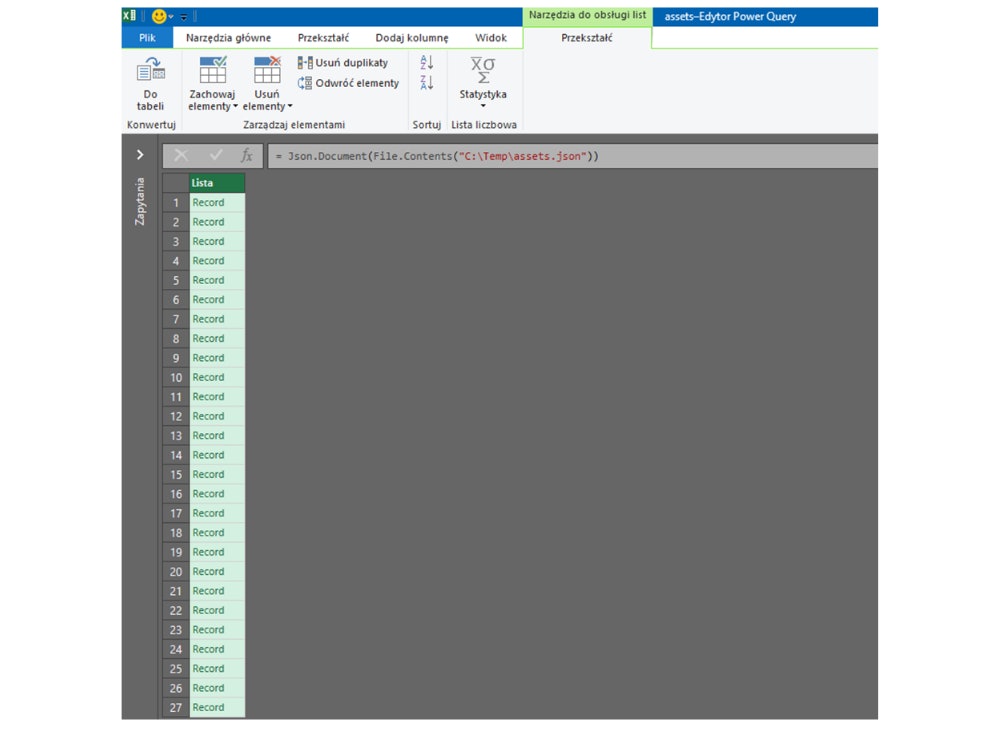Expand the "Zachowaj elementy" dropdown arrow
The image size is (1000, 750).
tap(236, 106)
